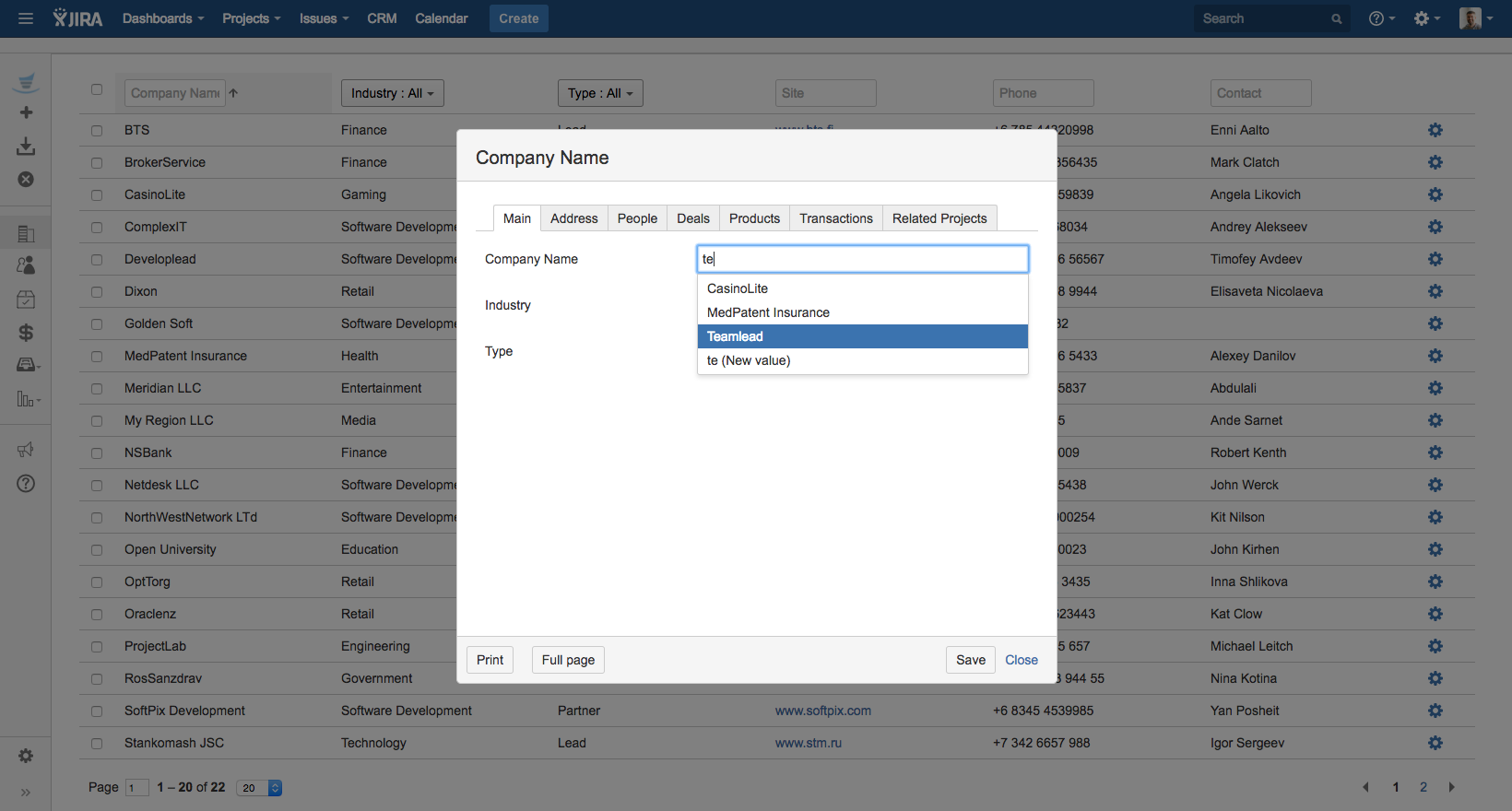Click the Company Name text field in dialog
Viewport: 1512px width, 811px height.
(x=862, y=259)
